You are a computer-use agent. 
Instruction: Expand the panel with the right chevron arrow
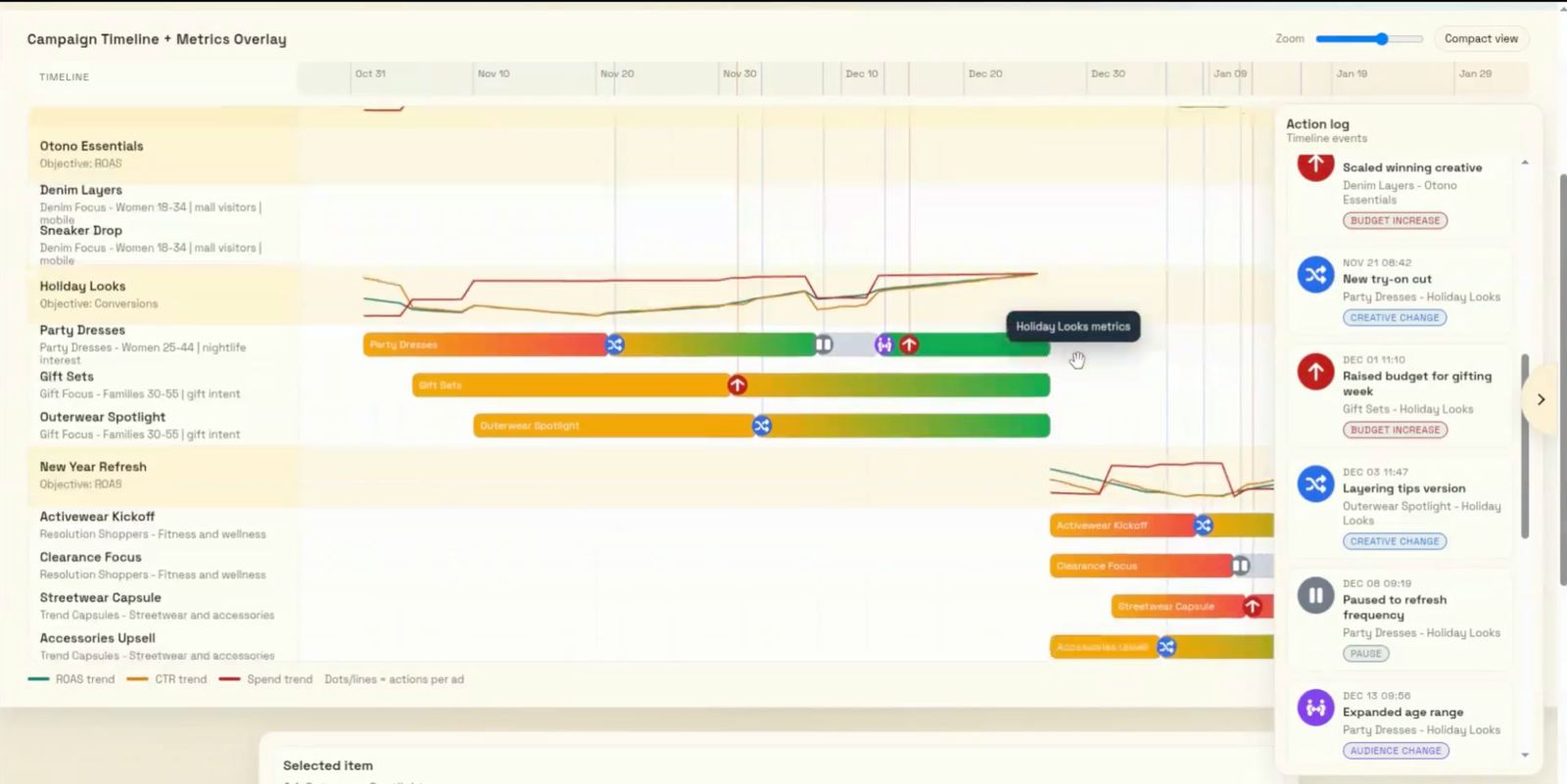1541,399
